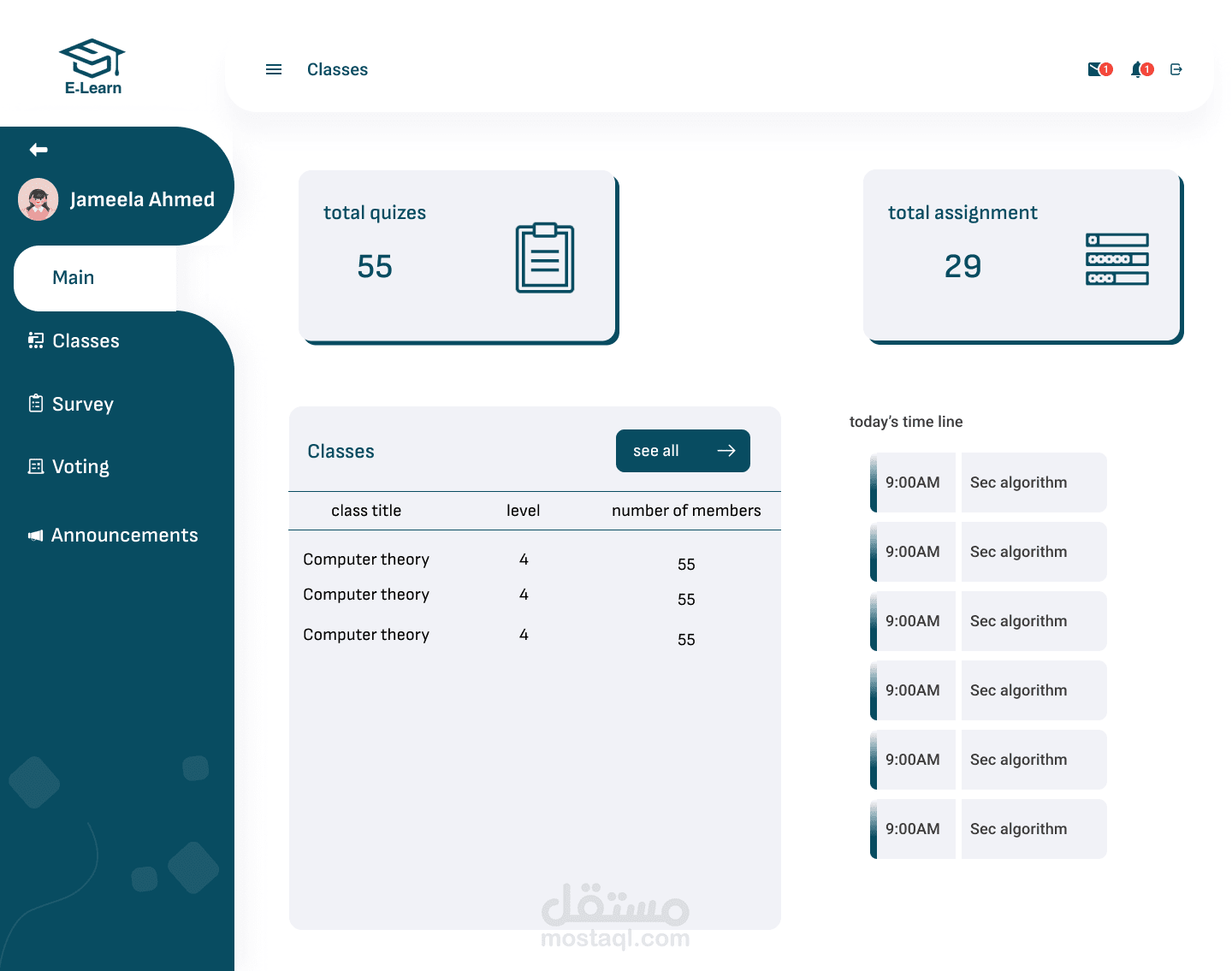Click the E-Learn graduation cap logo
Image resolution: width=1232 pixels, height=971 pixels.
coord(92,67)
